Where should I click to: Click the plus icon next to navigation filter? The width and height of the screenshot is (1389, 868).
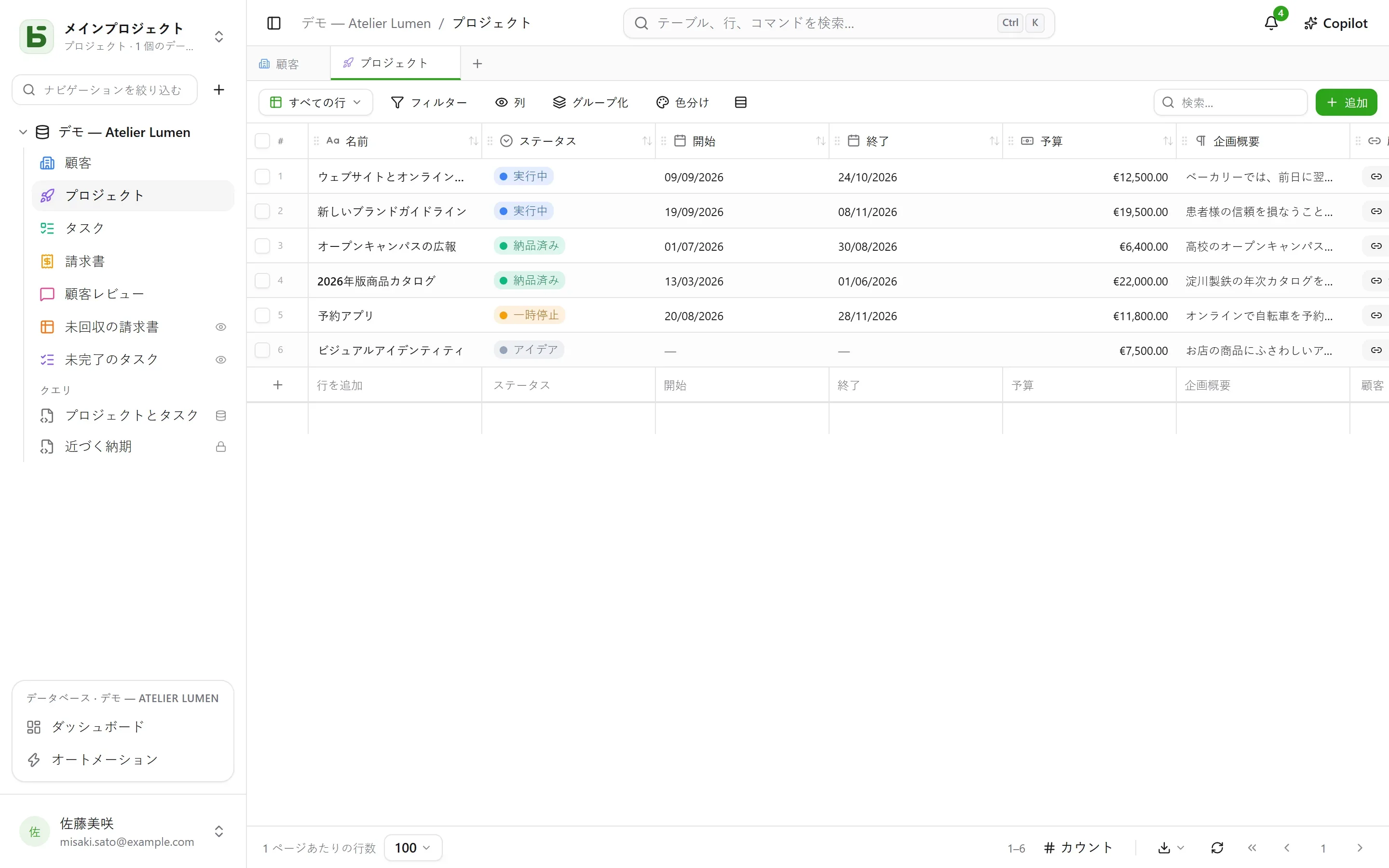(218, 90)
